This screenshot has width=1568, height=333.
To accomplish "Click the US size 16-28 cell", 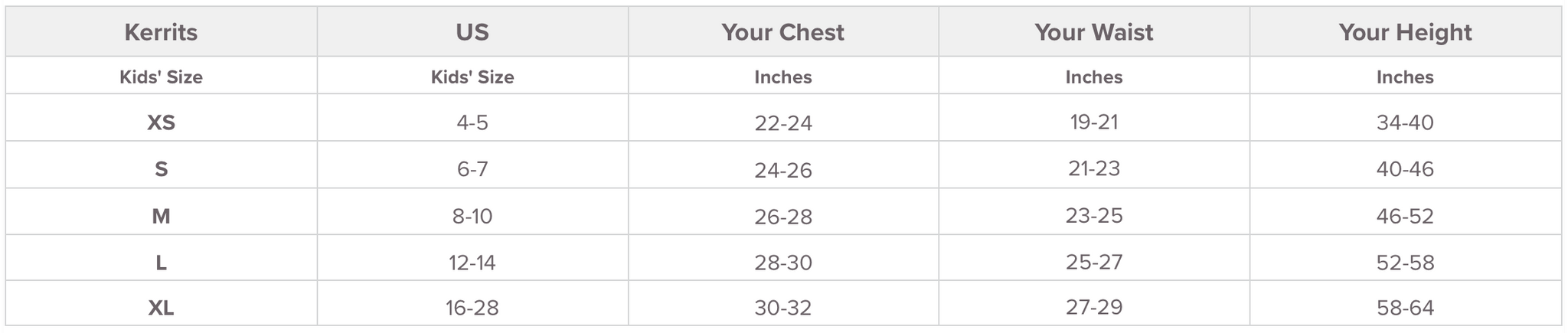I will coord(472,309).
